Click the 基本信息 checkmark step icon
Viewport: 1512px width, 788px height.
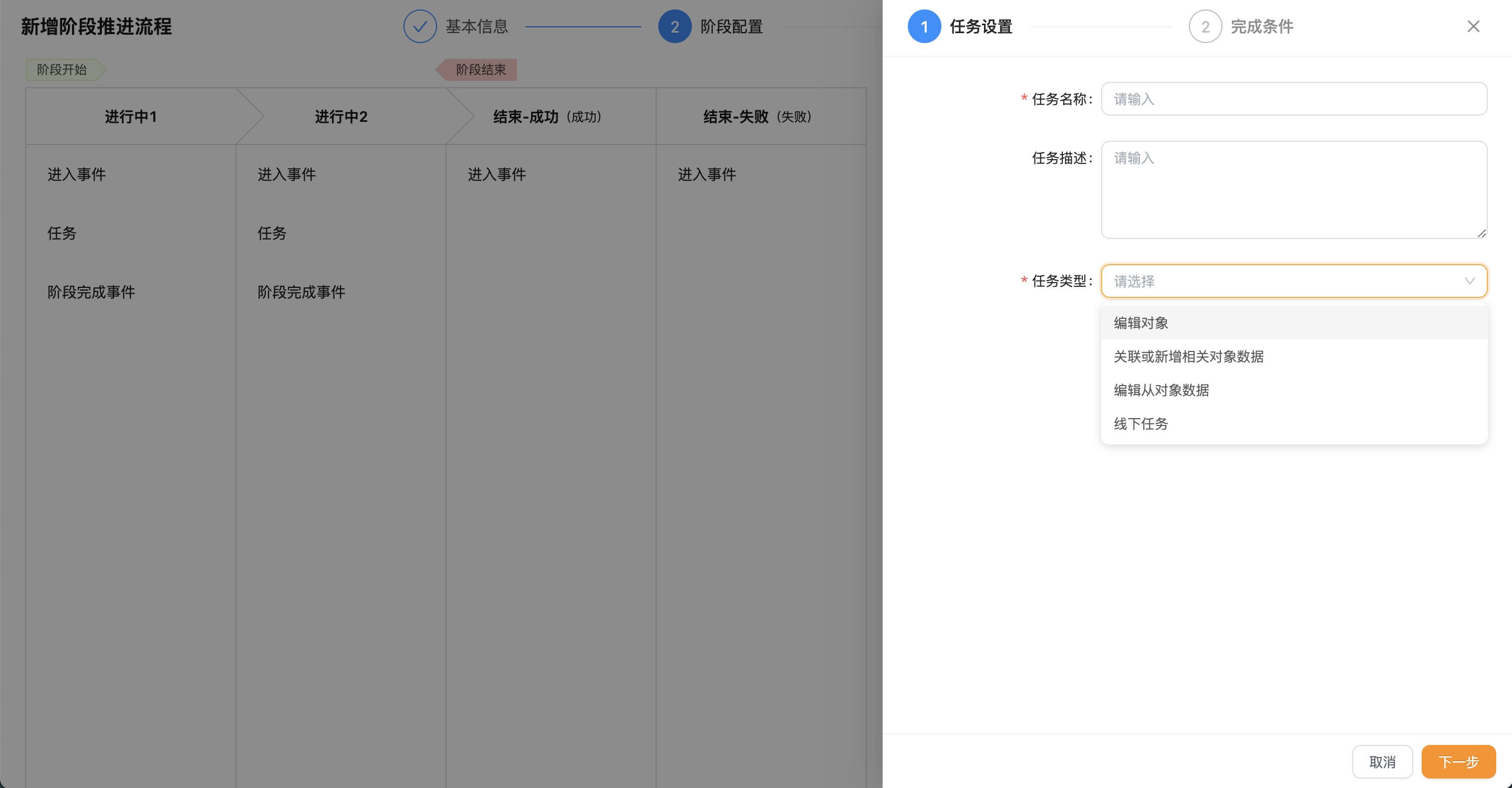point(420,26)
